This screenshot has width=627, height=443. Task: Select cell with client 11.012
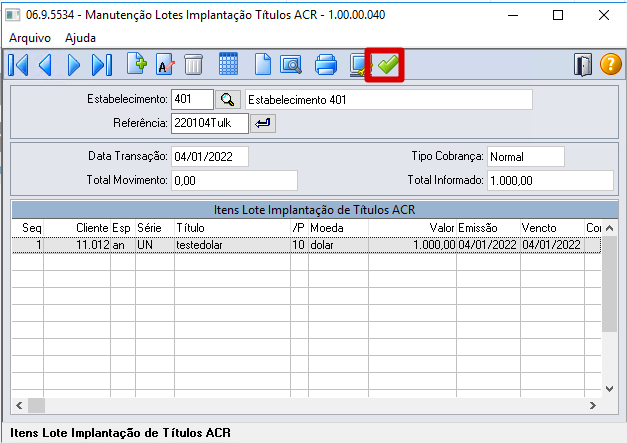pyautogui.click(x=77, y=245)
